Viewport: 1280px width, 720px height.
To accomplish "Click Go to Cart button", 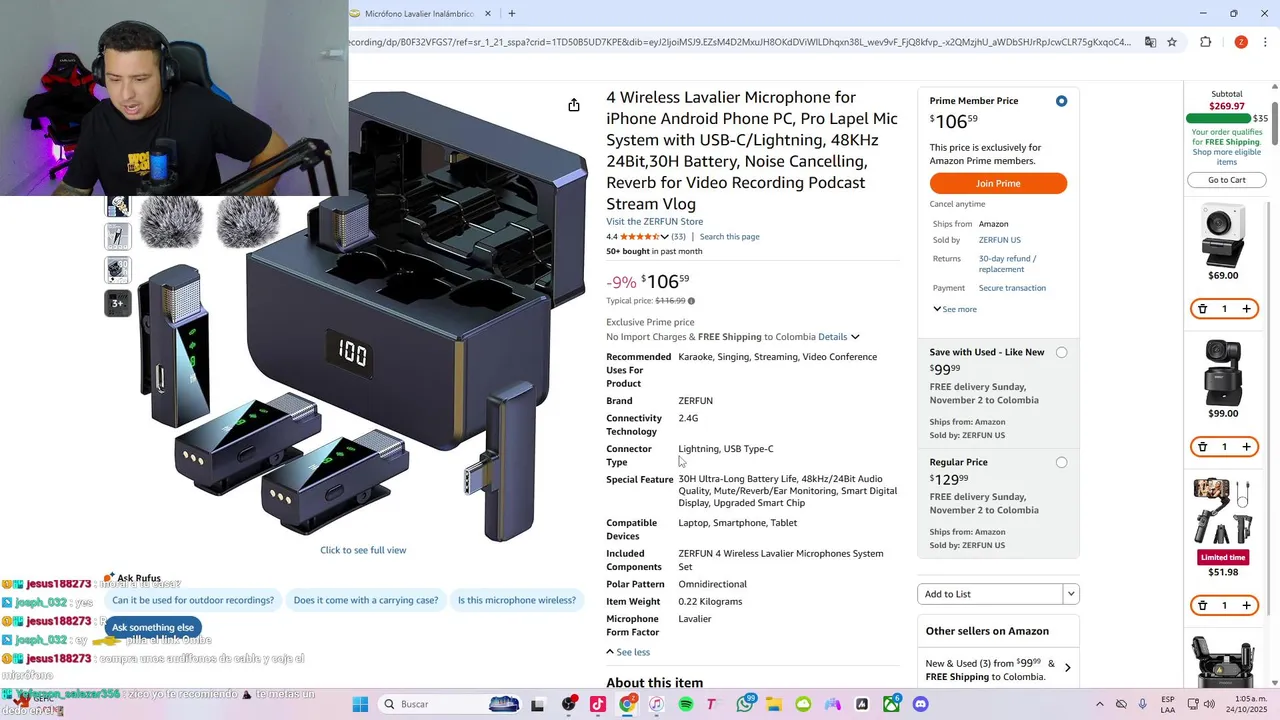I will [1226, 180].
